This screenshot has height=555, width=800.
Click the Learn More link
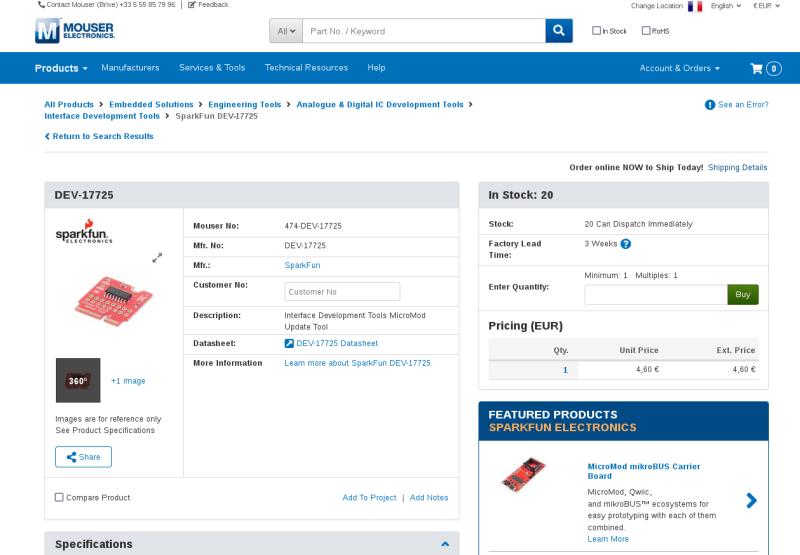(608, 539)
